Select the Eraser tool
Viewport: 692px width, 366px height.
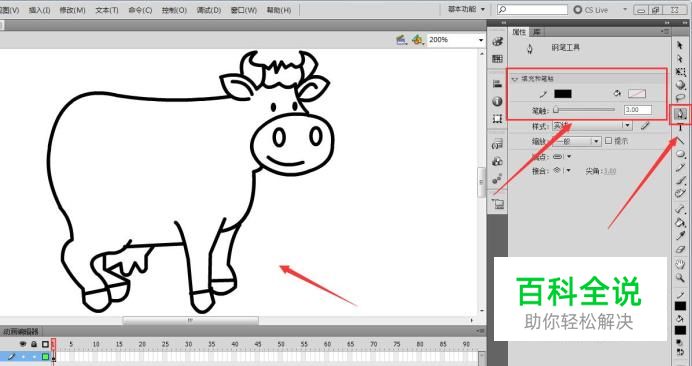[680, 249]
